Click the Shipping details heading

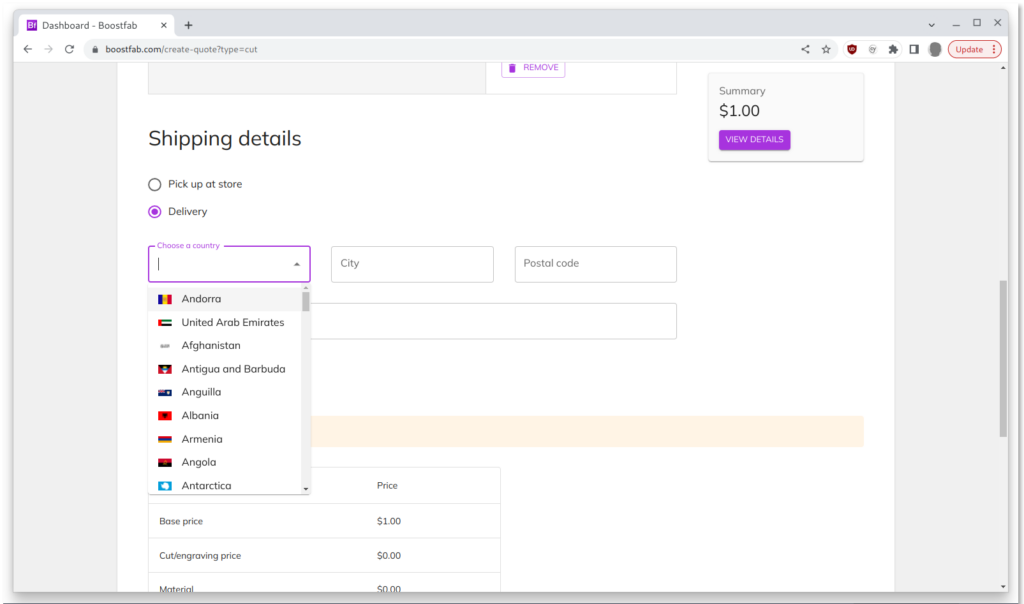tap(225, 138)
